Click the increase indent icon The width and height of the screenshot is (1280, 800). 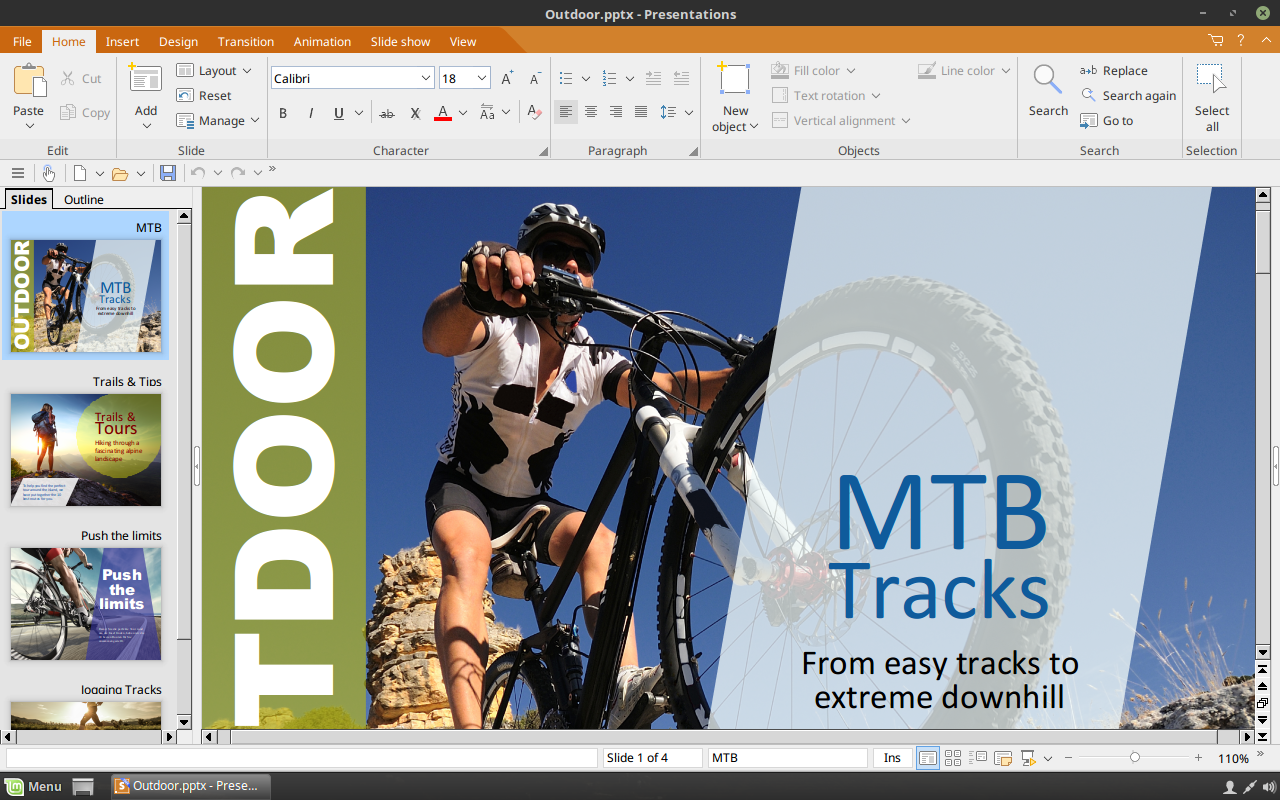(x=653, y=78)
